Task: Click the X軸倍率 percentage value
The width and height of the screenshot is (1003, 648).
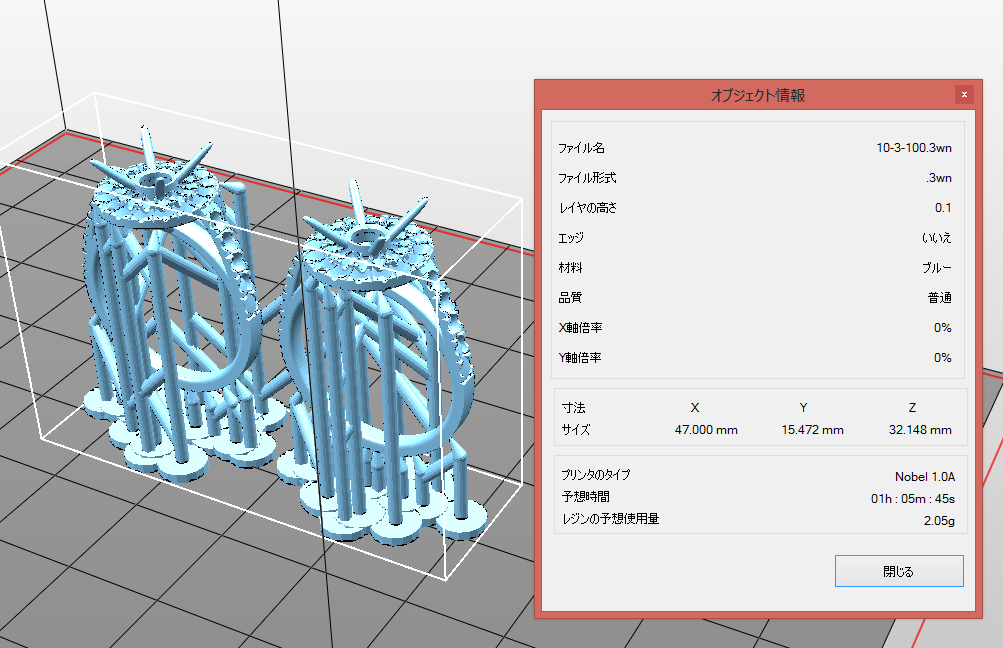Action: 941,328
